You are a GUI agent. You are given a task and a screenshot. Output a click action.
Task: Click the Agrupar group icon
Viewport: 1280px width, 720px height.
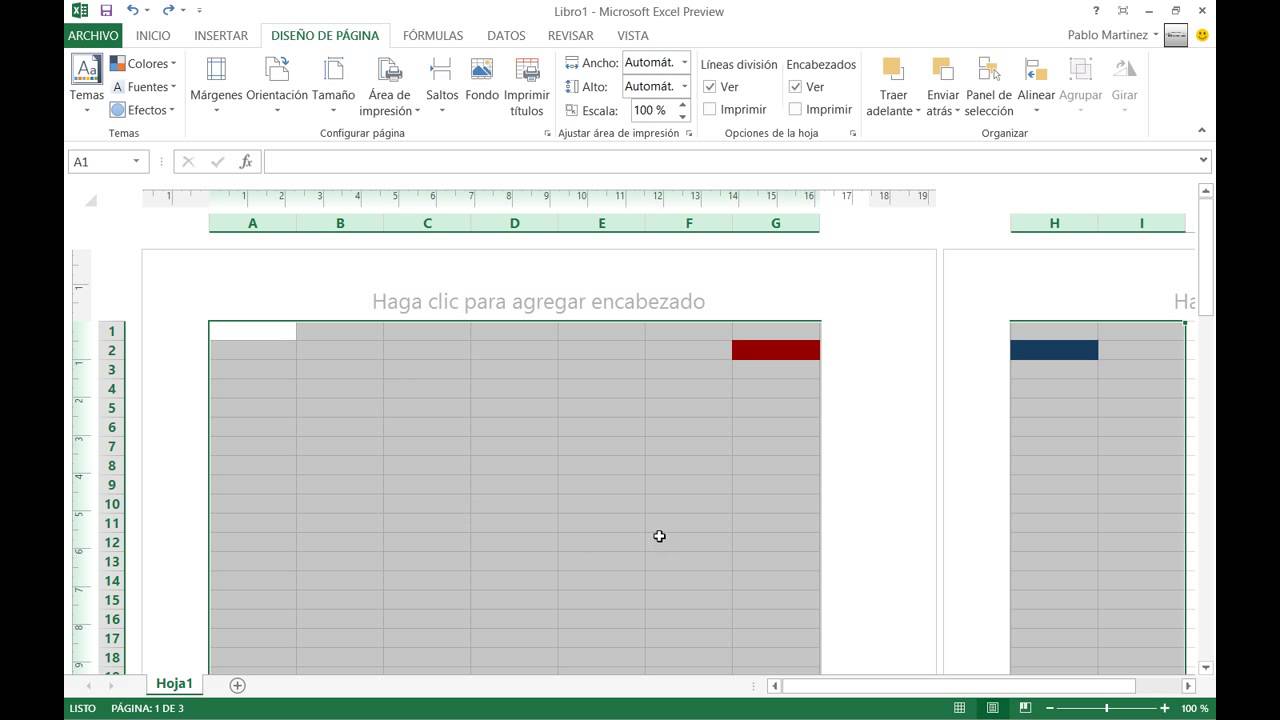pyautogui.click(x=1080, y=69)
